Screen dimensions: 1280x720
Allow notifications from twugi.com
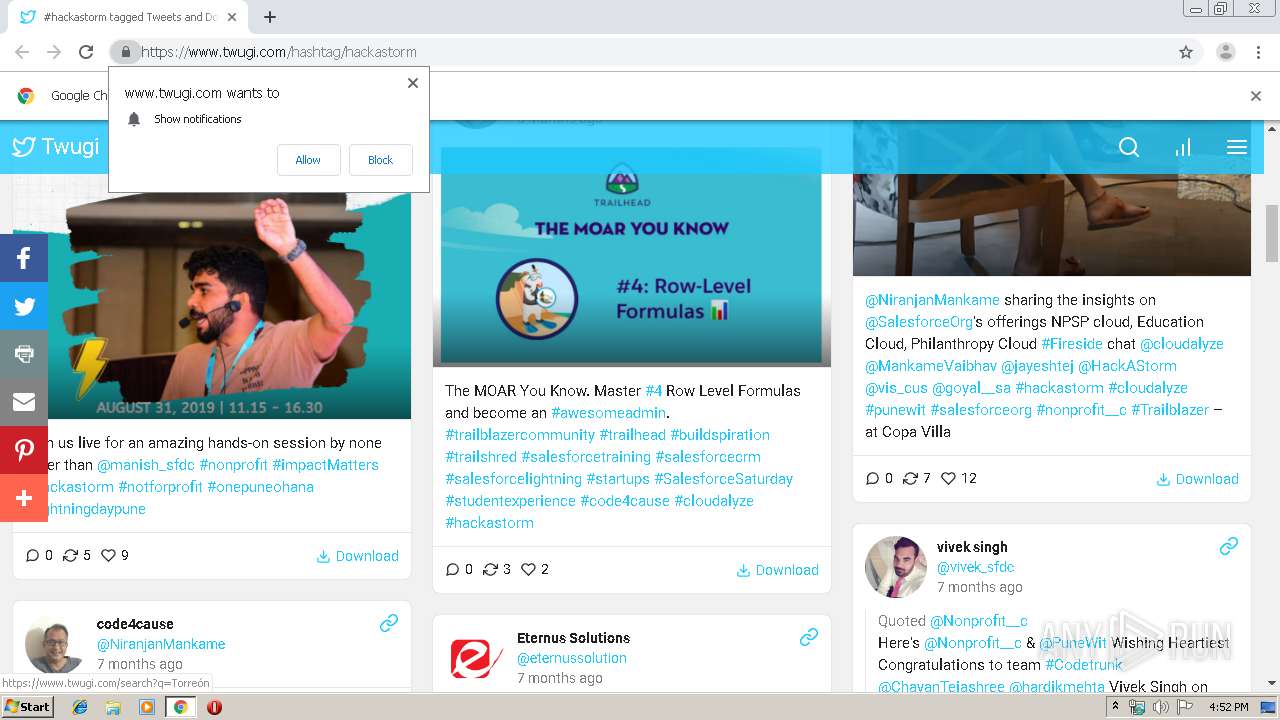pyautogui.click(x=308, y=160)
